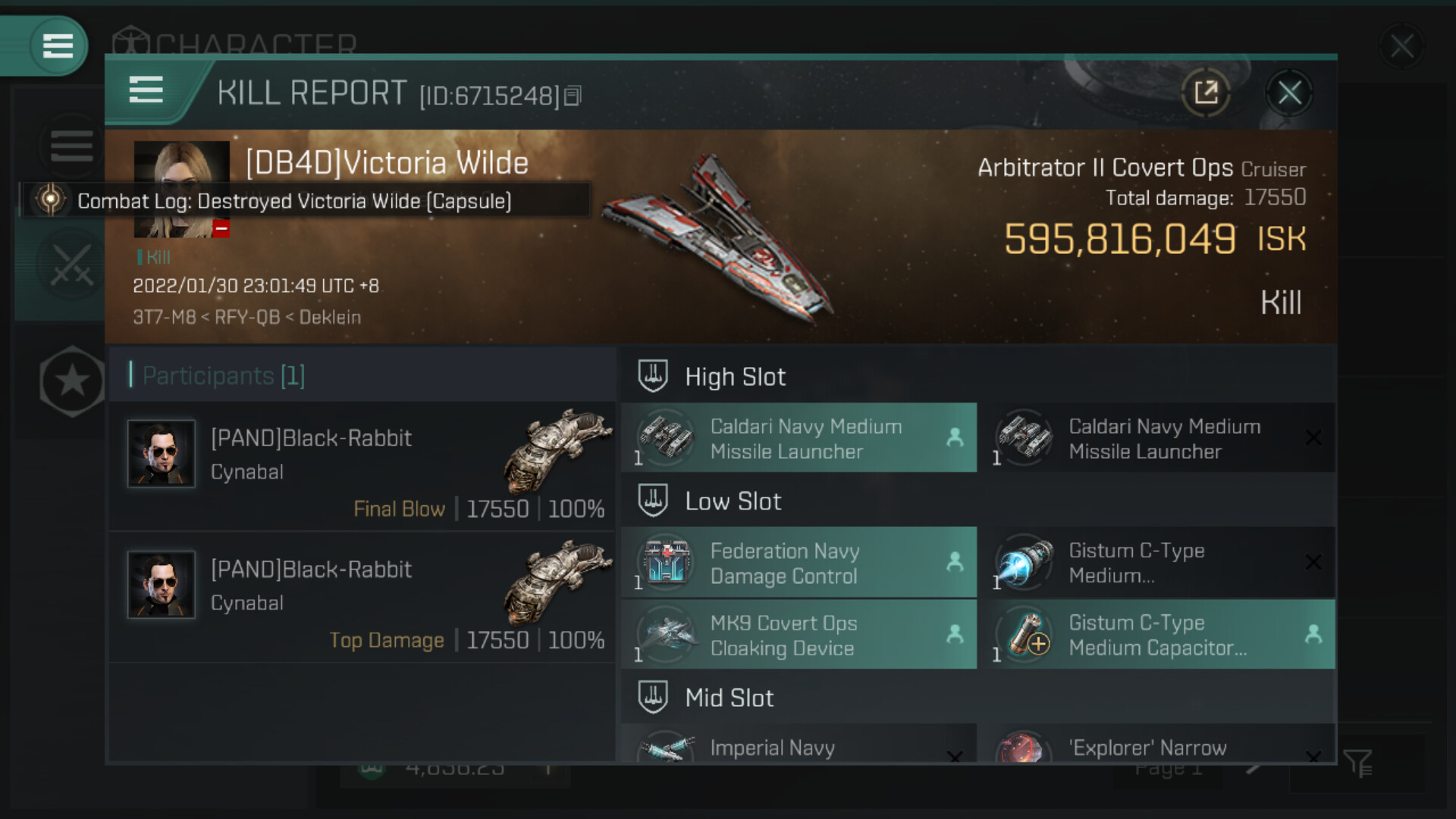
Task: Open the main hamburger menu at top-left
Action: tap(58, 45)
